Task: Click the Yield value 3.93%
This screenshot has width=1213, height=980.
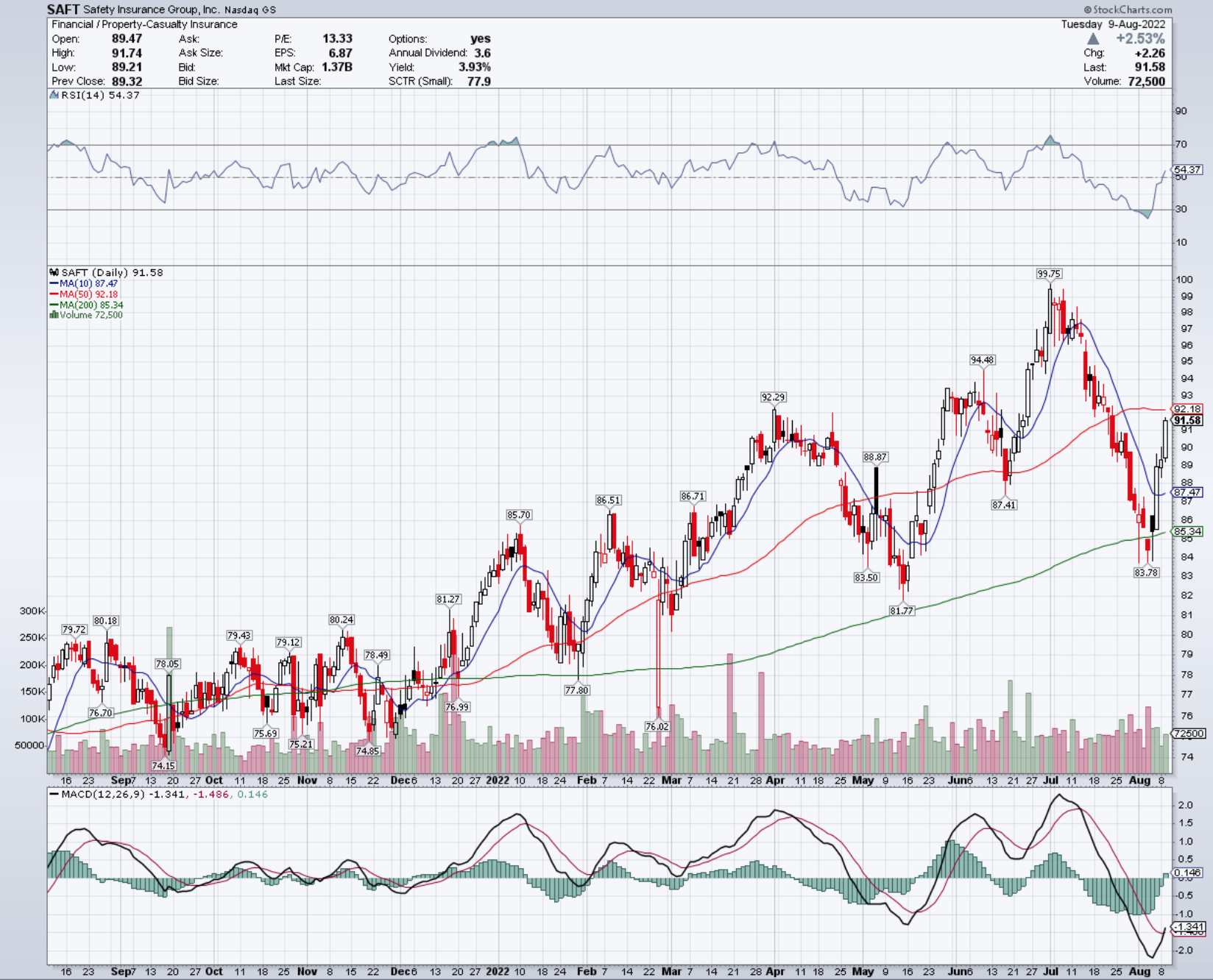Action: 475,67
